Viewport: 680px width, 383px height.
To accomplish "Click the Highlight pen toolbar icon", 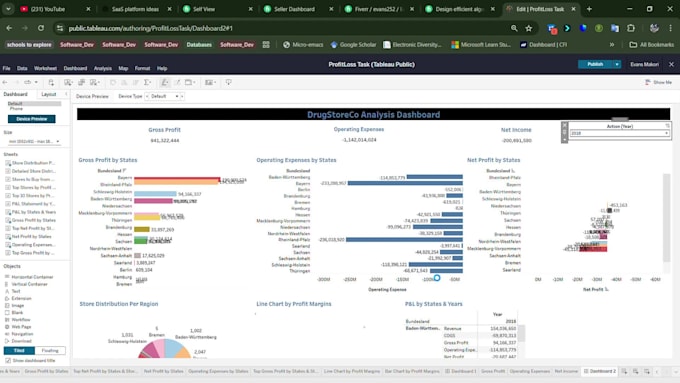I will click(165, 82).
